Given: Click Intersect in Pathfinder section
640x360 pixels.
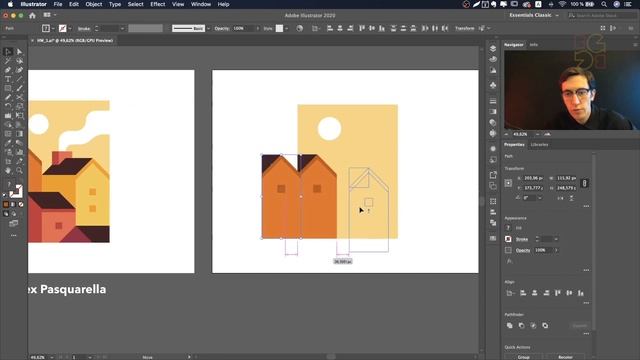Looking at the screenshot, I should 533,325.
